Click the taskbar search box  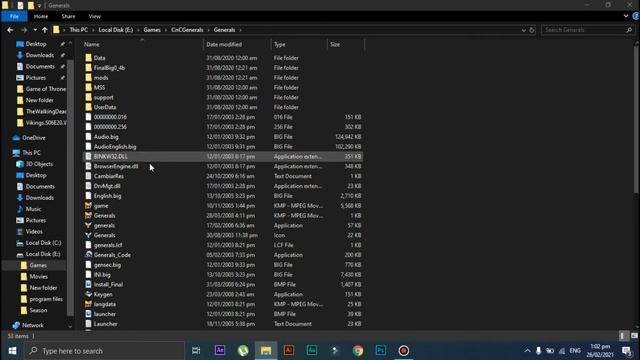point(104,351)
